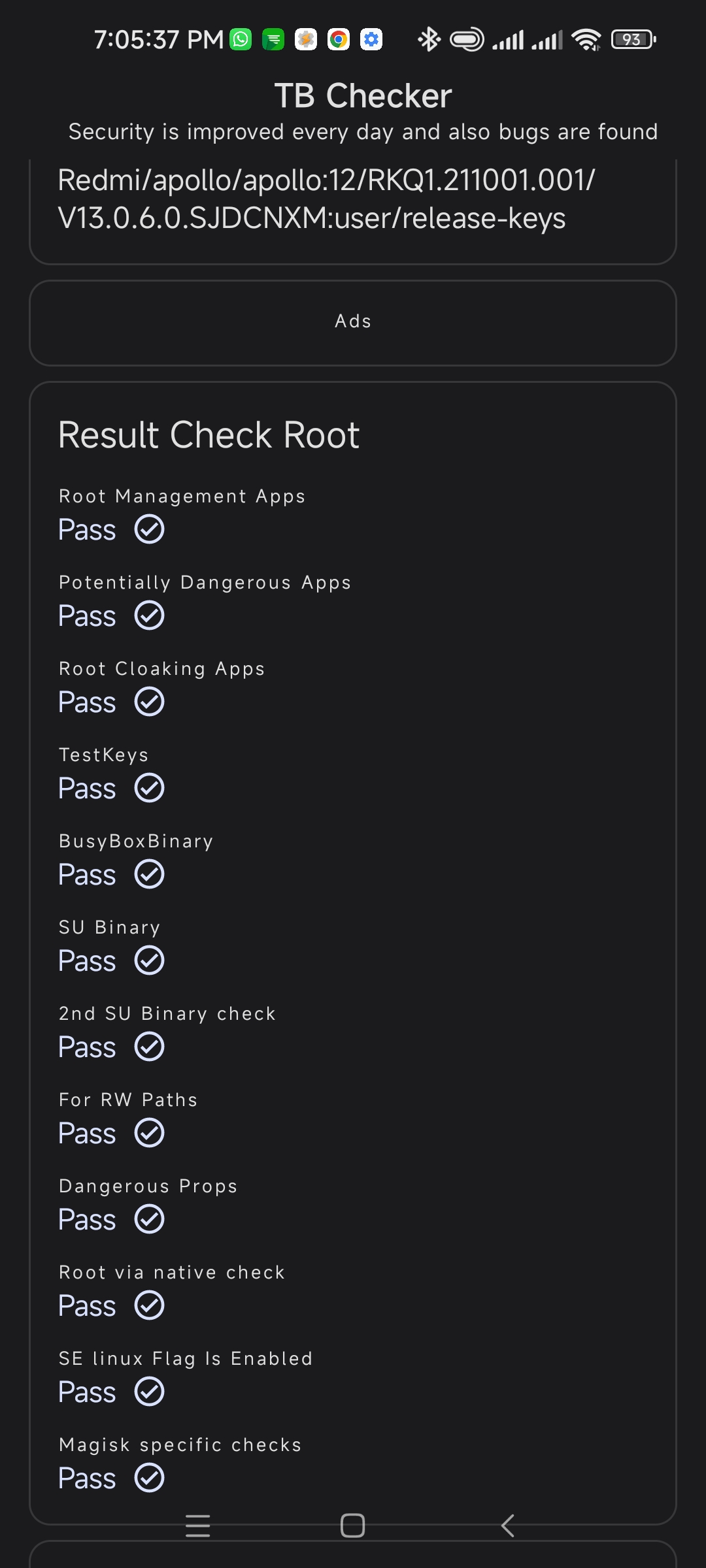The image size is (706, 1568).
Task: Tap the Magisk specific checks checkmark icon
Action: click(149, 1478)
